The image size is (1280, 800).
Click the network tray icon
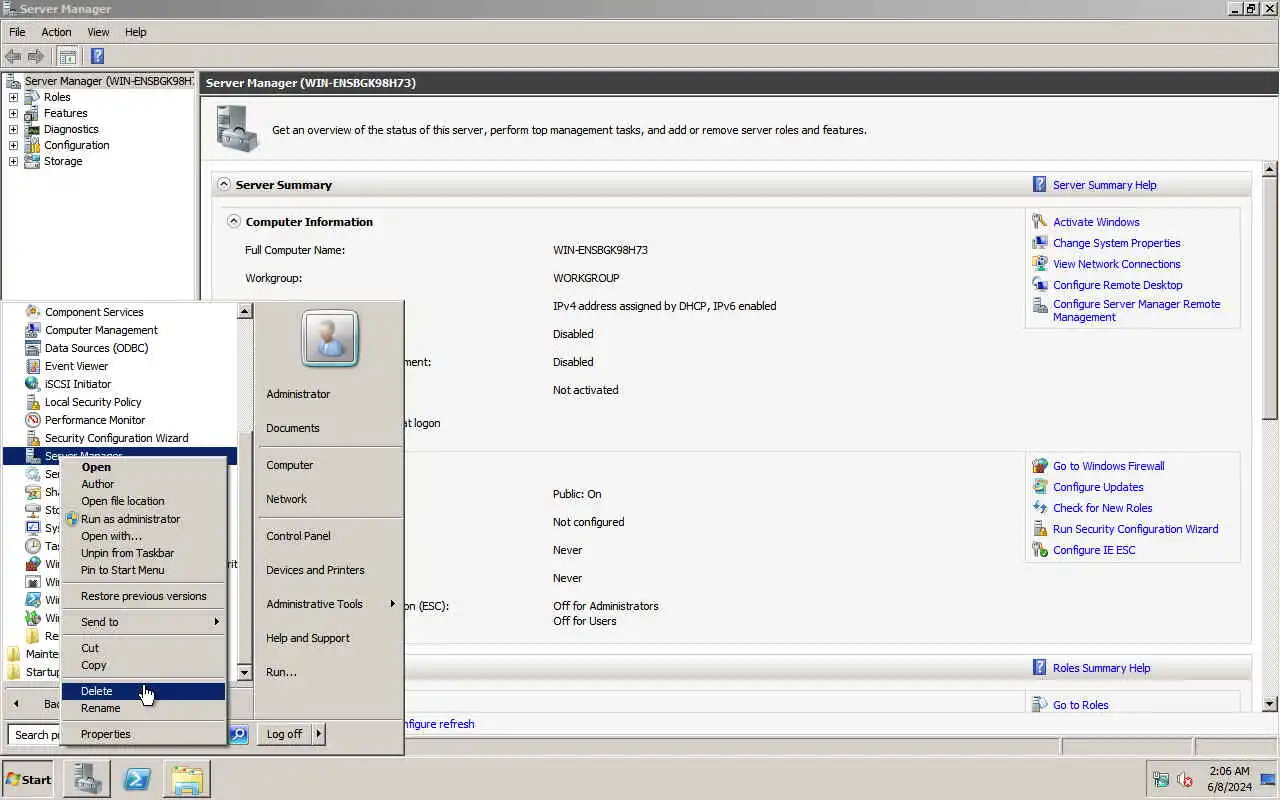click(1161, 780)
